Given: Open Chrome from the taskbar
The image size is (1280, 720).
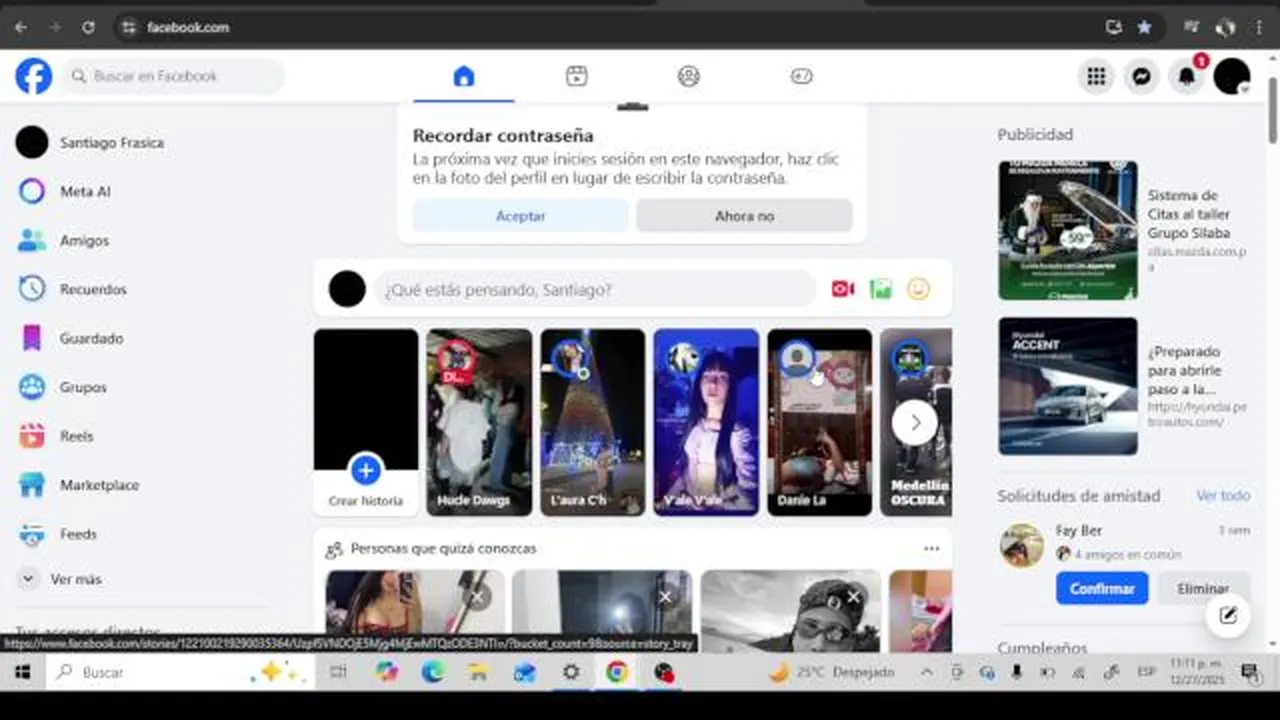Looking at the screenshot, I should click(x=617, y=673).
